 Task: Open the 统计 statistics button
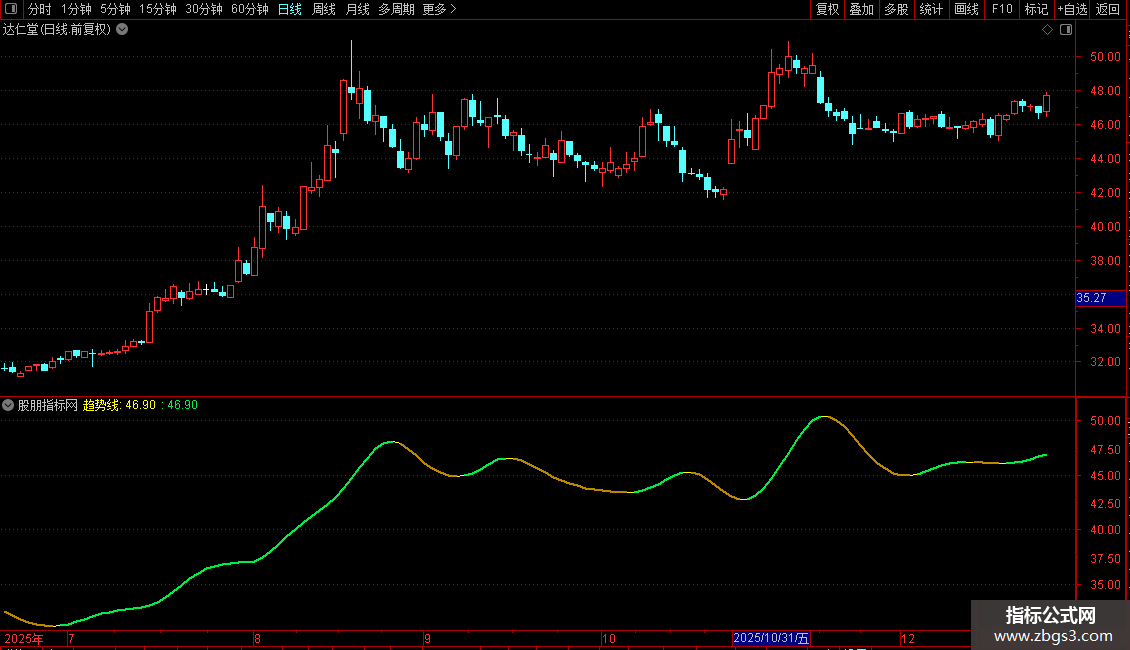[x=931, y=9]
